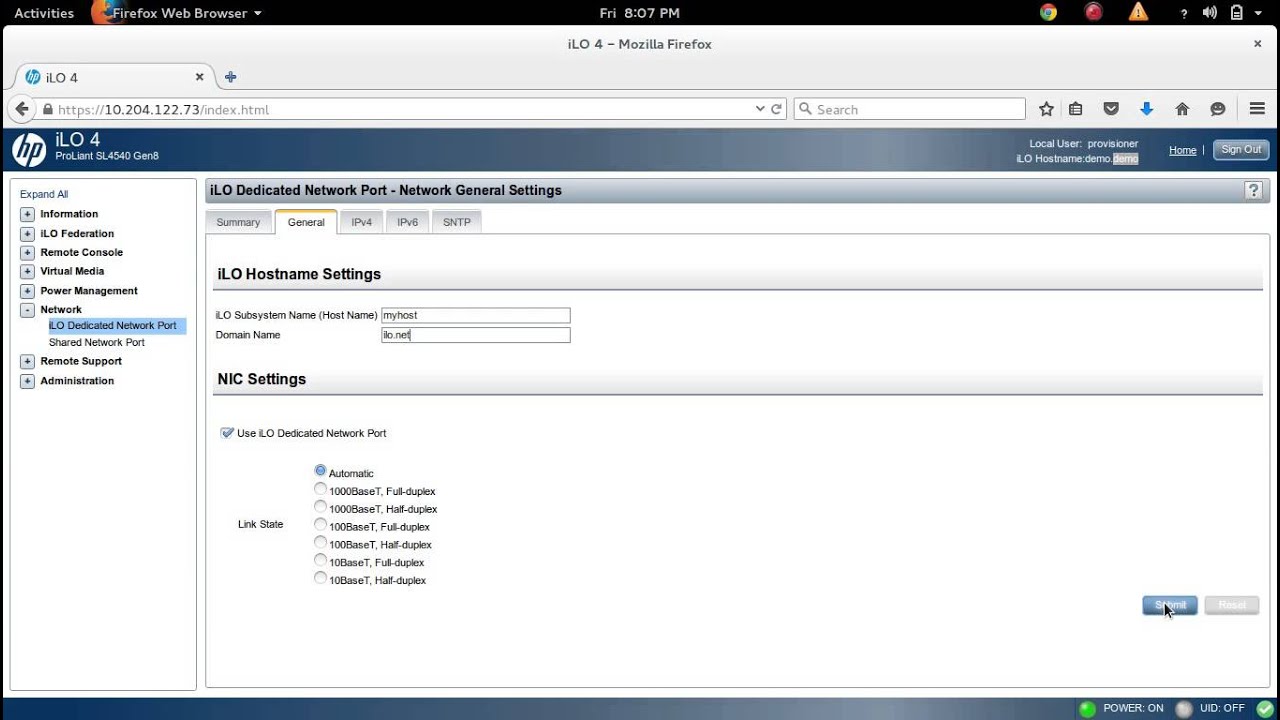The image size is (1280, 720).
Task: Open Shared Network Port page
Action: pos(97,342)
